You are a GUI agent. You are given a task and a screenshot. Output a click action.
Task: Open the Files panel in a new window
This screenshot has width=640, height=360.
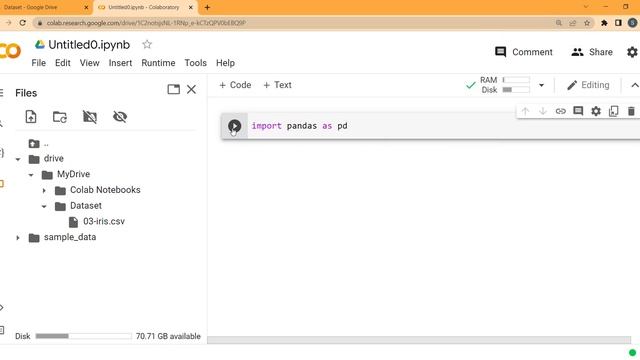[x=173, y=89]
